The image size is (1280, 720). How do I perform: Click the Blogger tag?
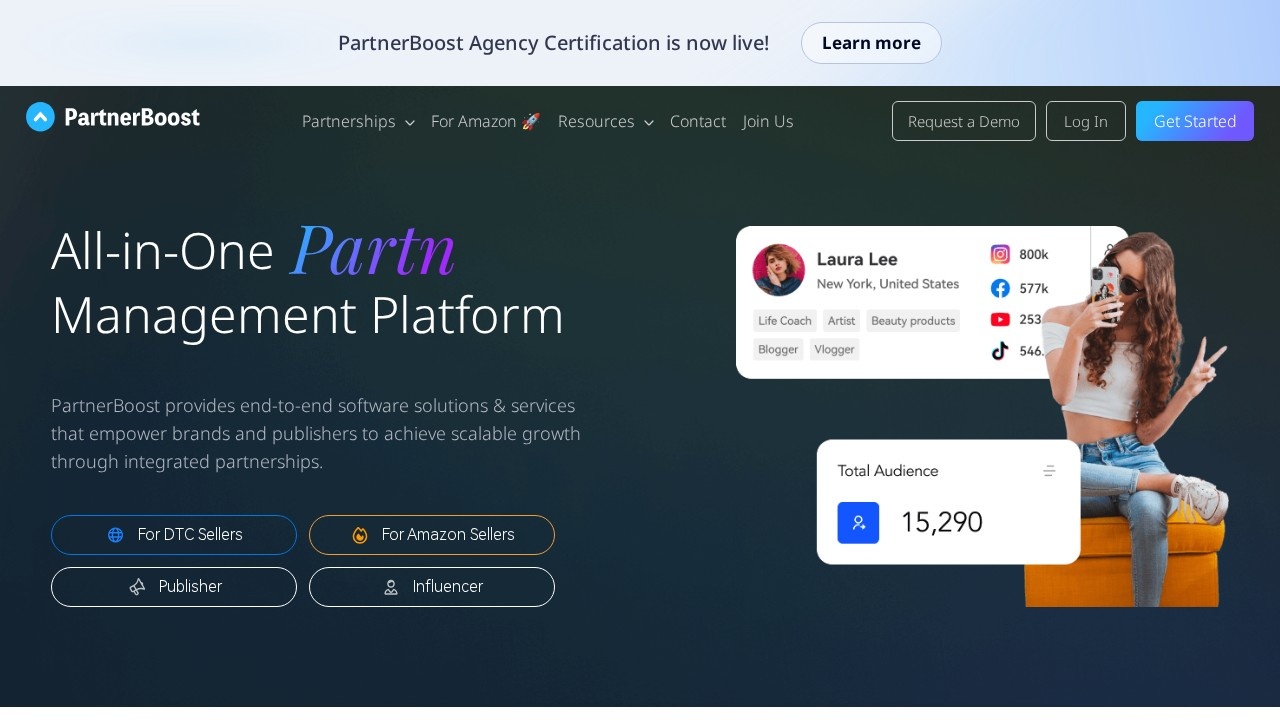778,350
